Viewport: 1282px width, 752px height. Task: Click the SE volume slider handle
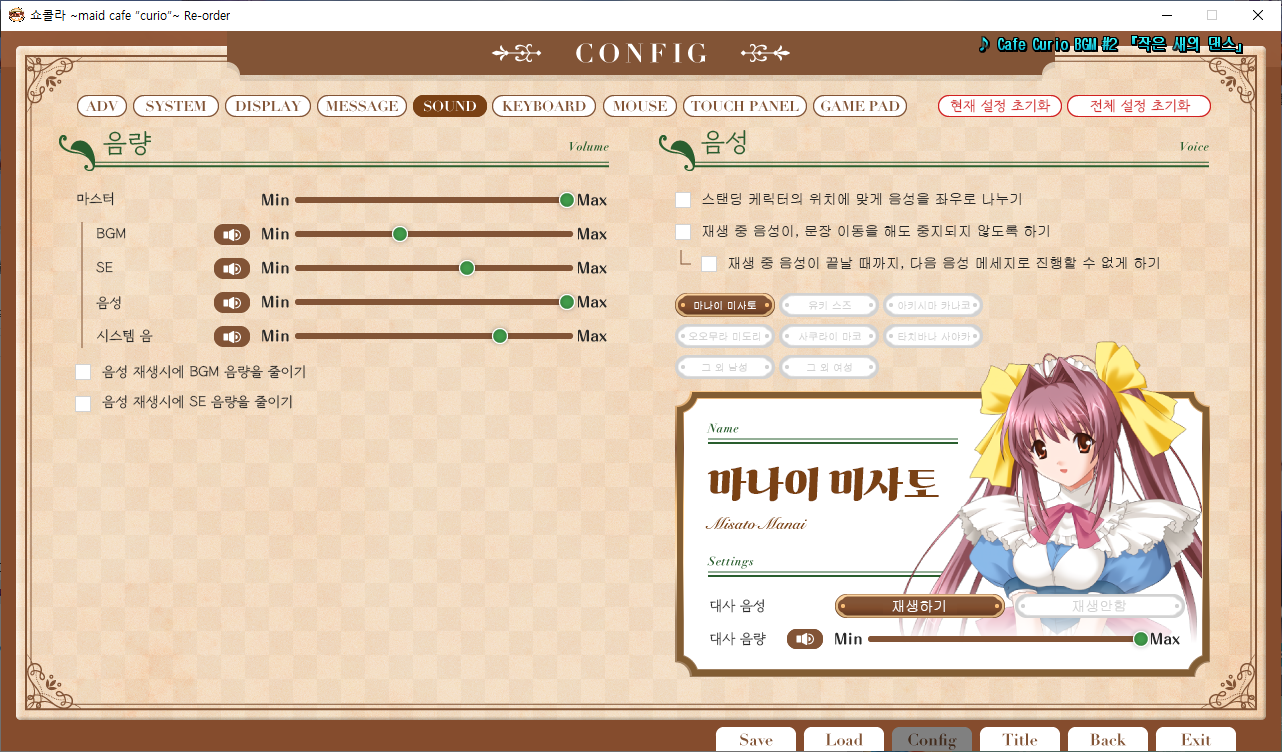pyautogui.click(x=467, y=268)
